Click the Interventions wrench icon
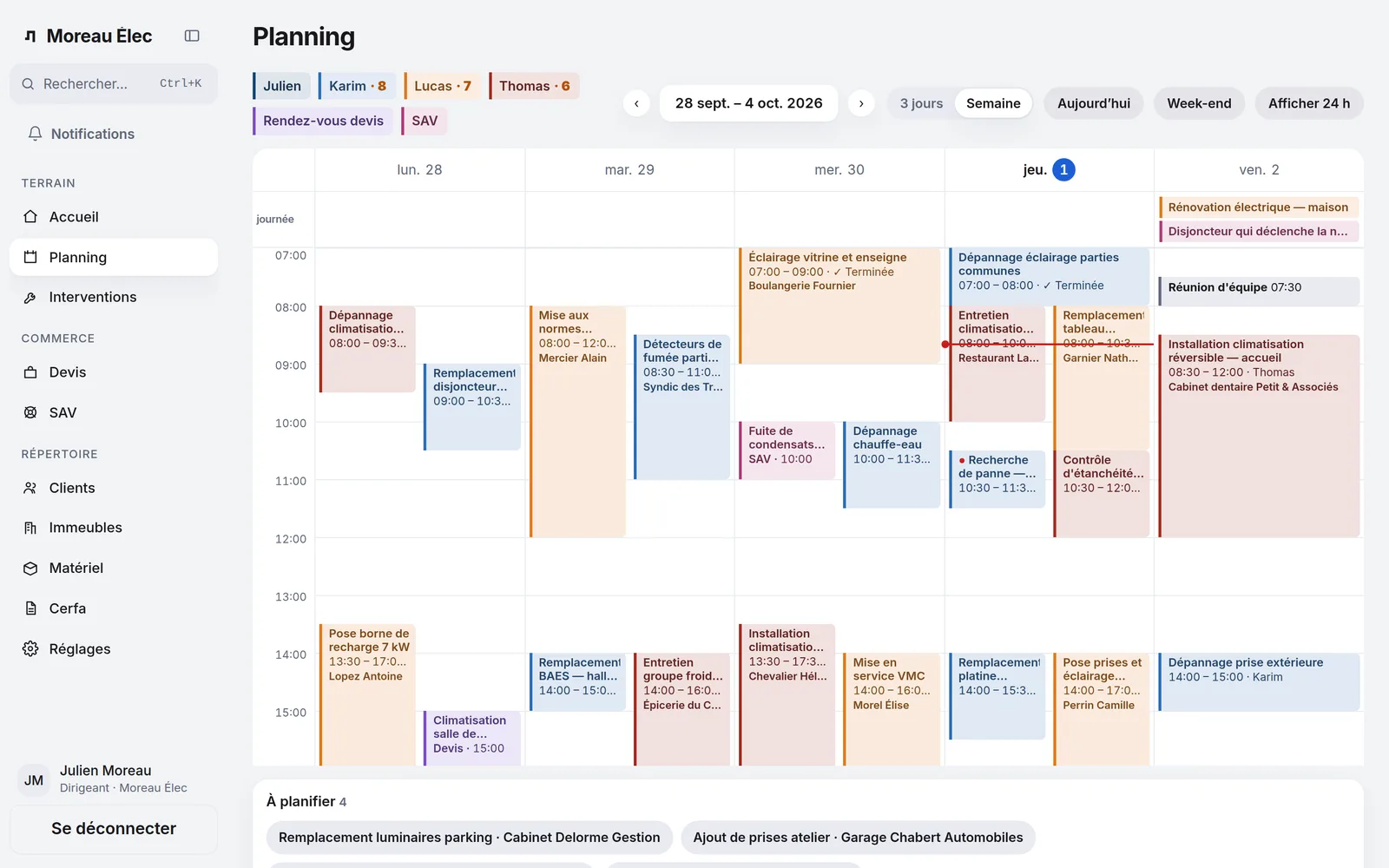Screen dimensions: 1389x868 coord(30,298)
